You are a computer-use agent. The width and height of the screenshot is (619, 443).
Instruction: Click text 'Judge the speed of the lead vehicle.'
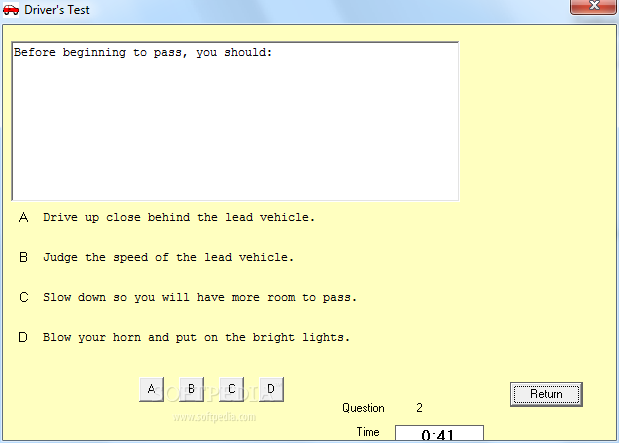[169, 257]
